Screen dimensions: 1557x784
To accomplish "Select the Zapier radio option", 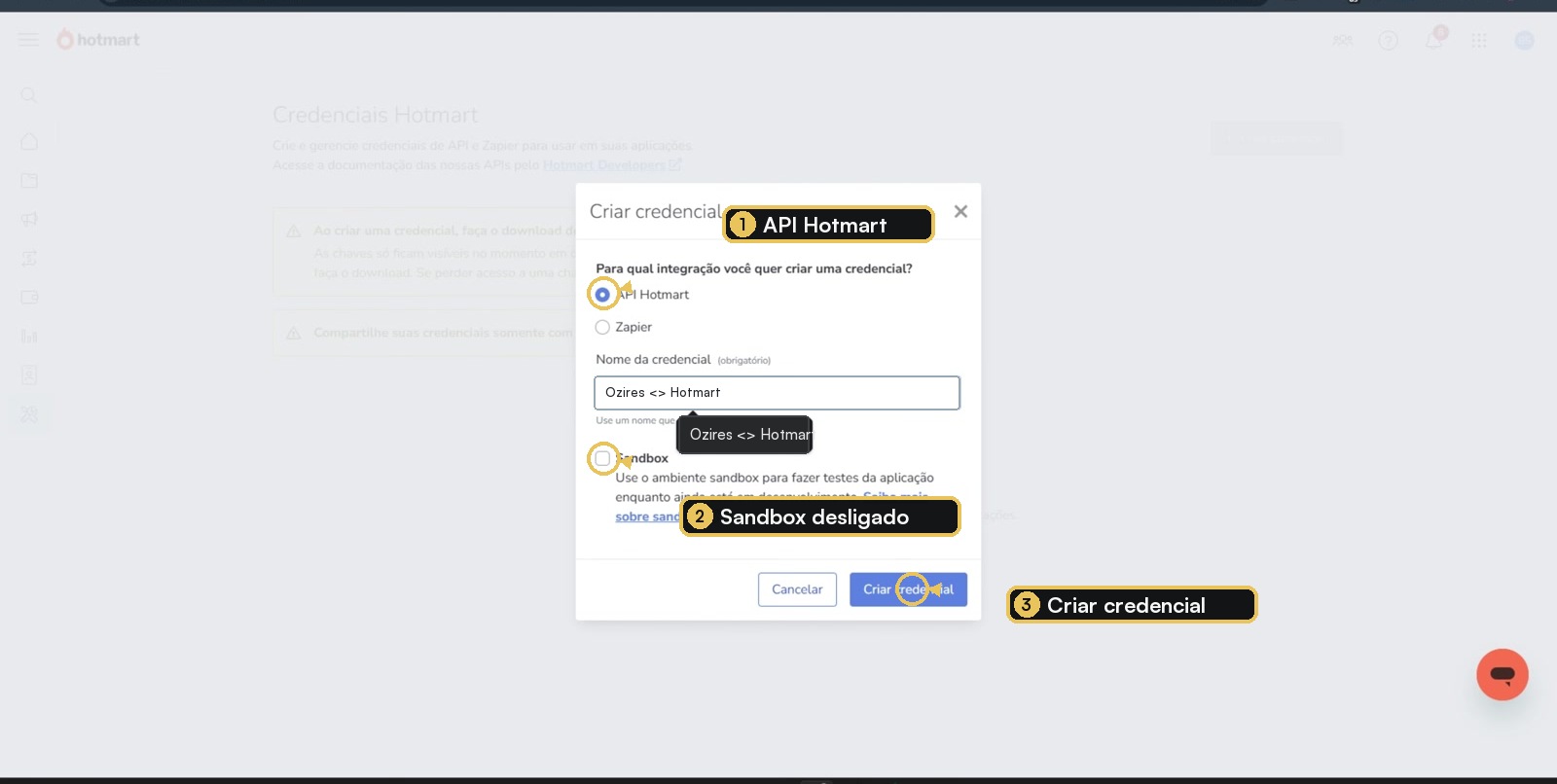I will coord(602,328).
